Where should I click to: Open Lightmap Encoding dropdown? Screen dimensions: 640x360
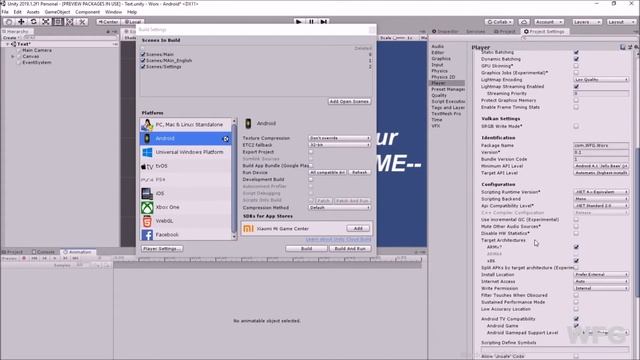pos(601,80)
